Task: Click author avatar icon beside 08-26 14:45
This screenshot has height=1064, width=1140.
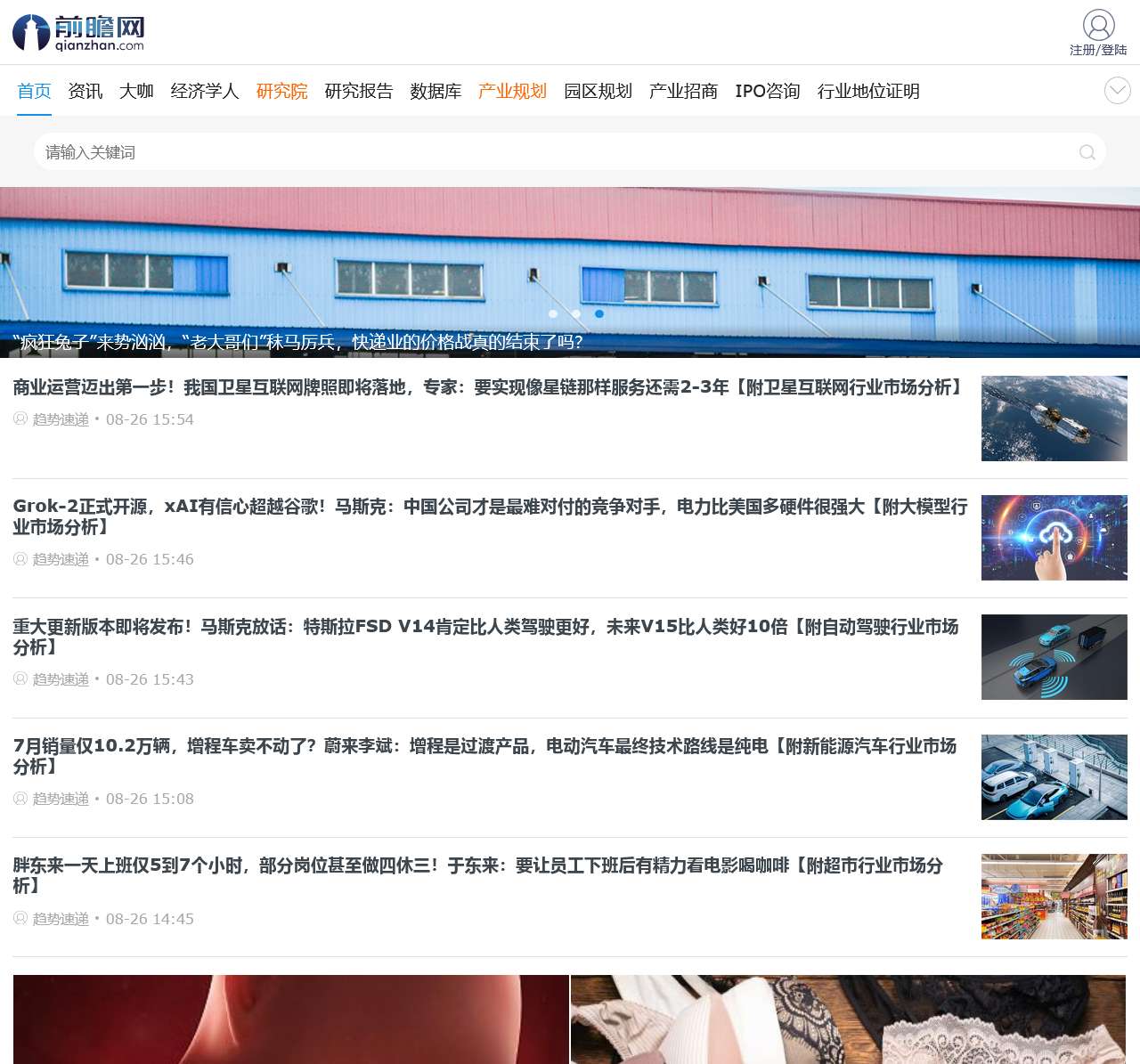Action: coord(20,918)
